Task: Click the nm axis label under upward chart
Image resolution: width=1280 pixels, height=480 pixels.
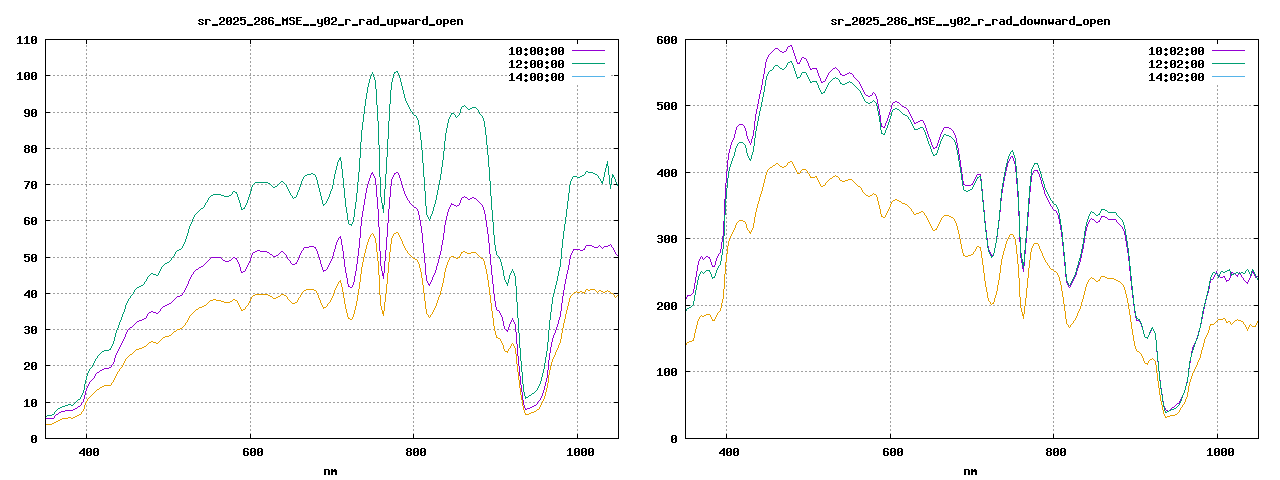Action: pyautogui.click(x=330, y=470)
